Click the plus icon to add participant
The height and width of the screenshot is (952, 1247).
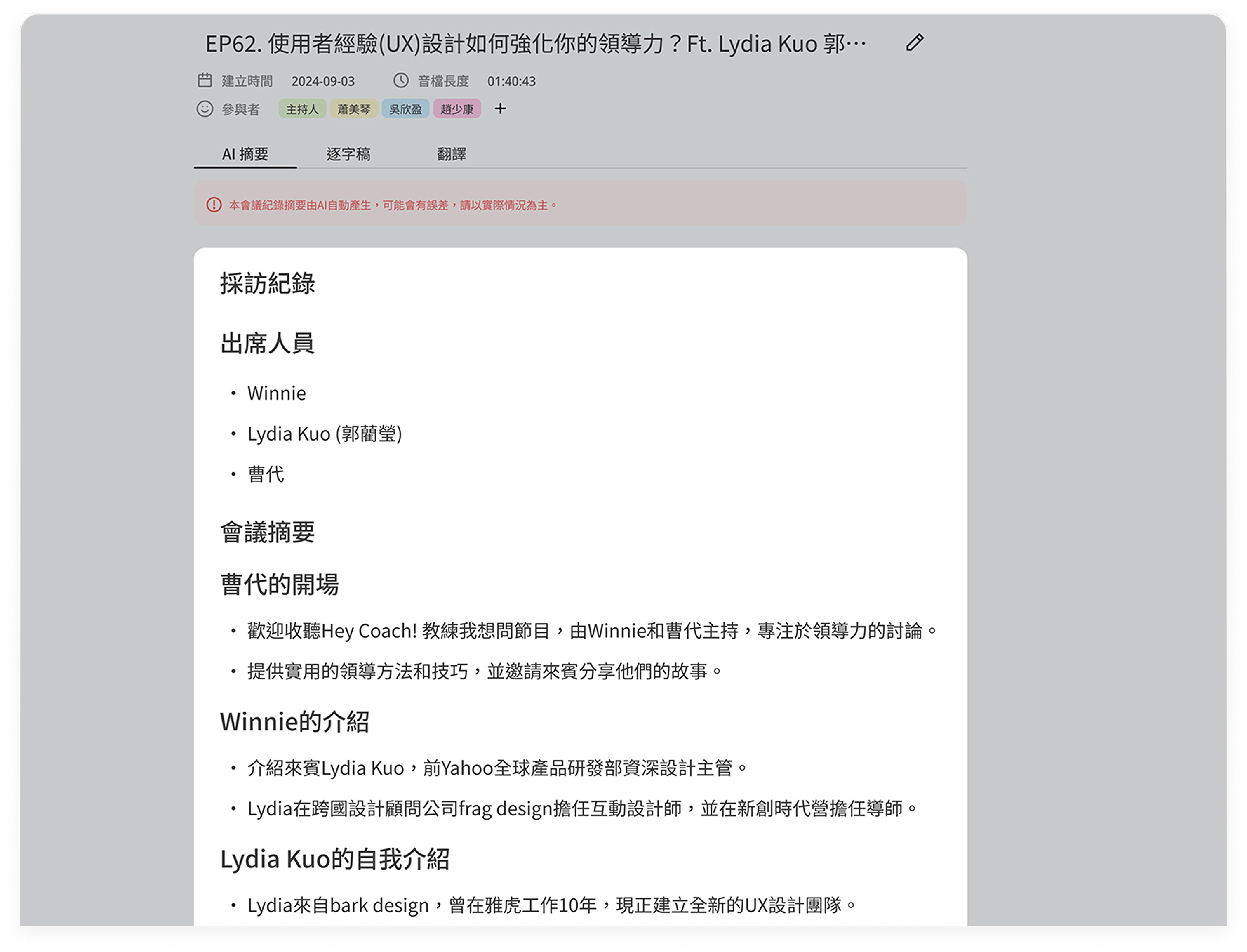point(500,108)
